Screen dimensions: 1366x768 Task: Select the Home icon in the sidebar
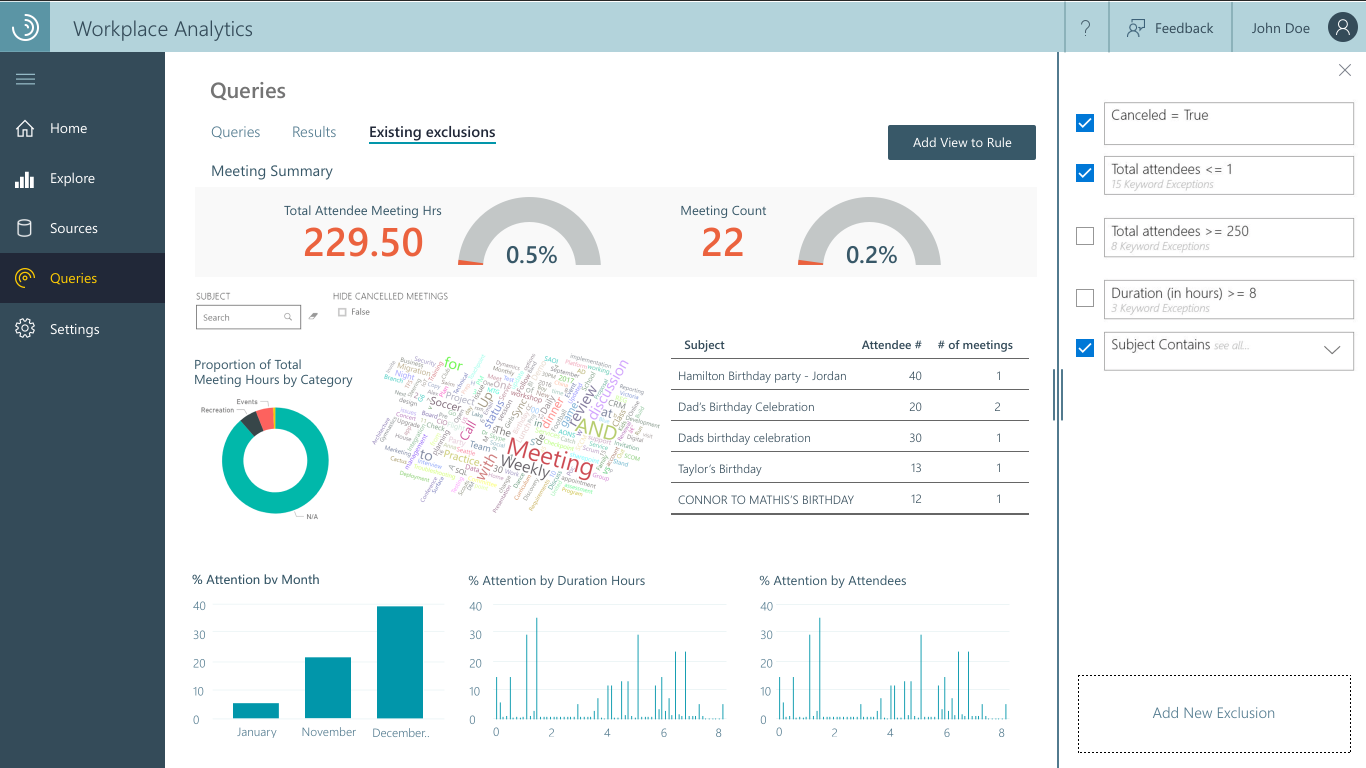[24, 128]
